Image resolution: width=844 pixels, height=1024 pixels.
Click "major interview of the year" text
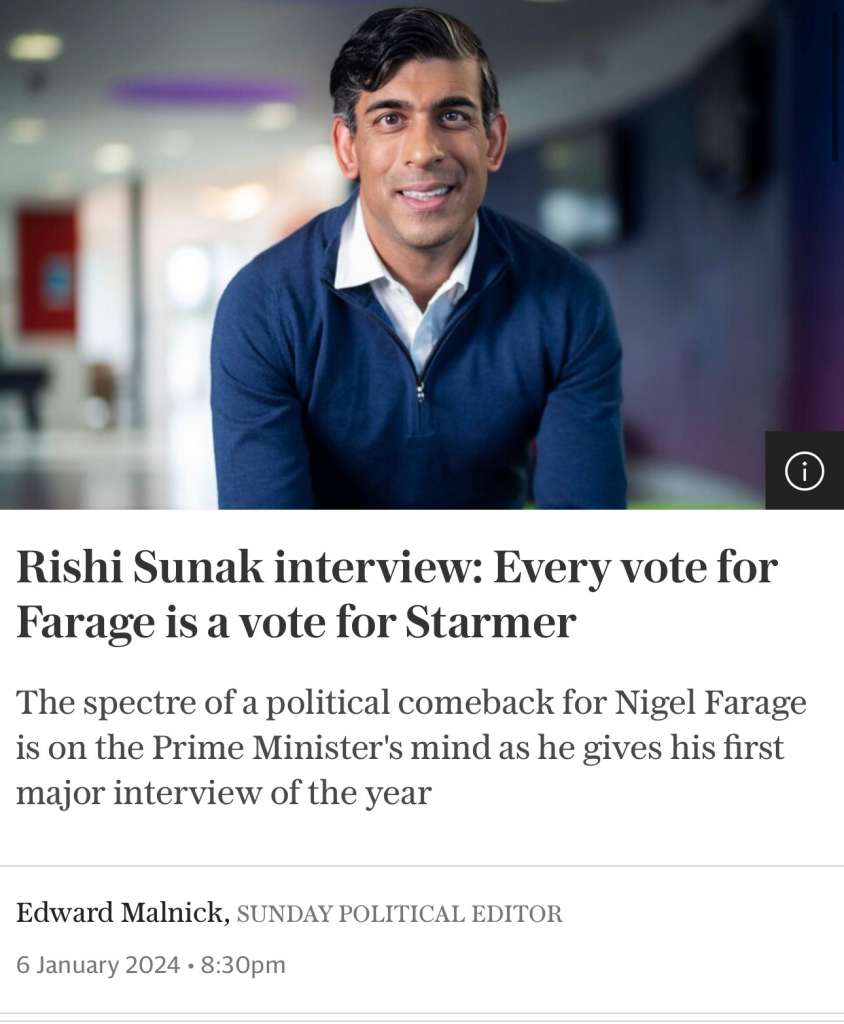(x=223, y=793)
